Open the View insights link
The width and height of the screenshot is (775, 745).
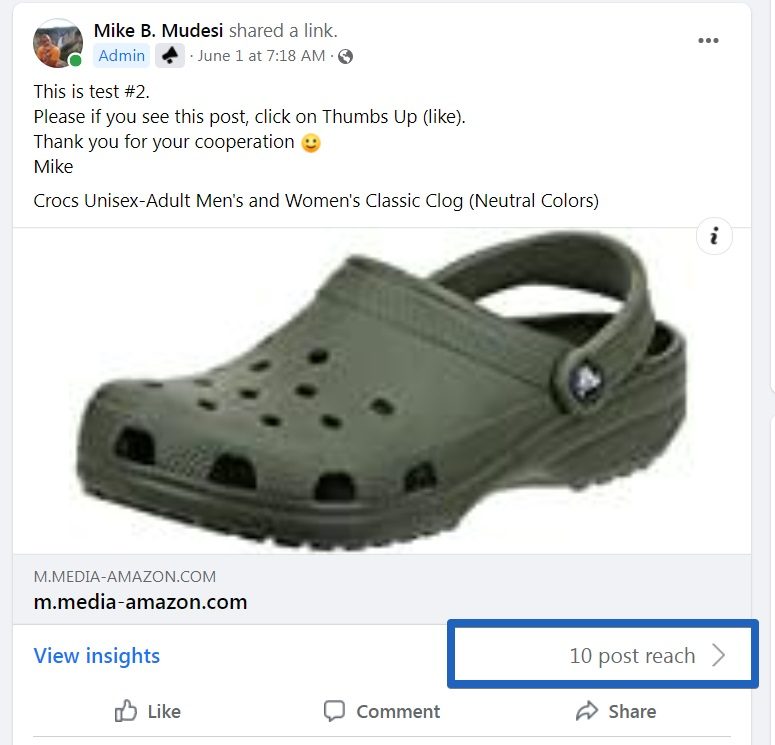(97, 656)
